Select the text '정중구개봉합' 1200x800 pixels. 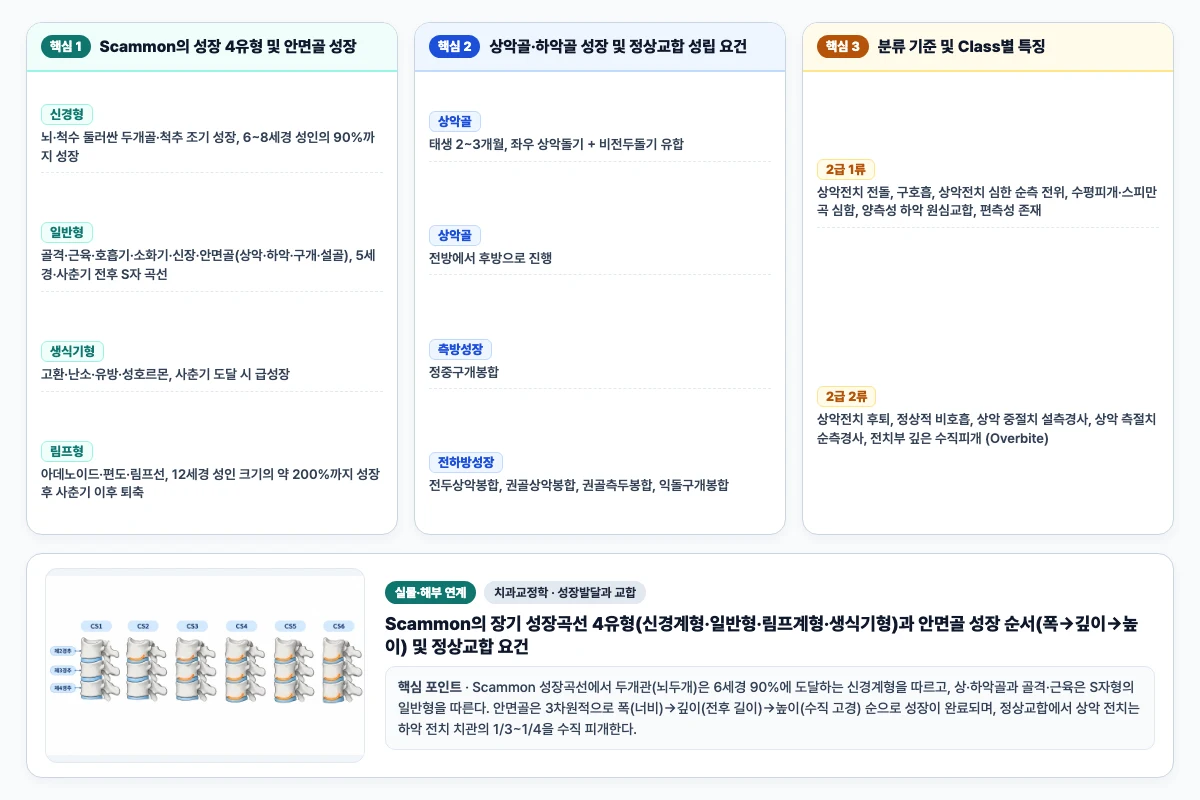click(x=464, y=372)
